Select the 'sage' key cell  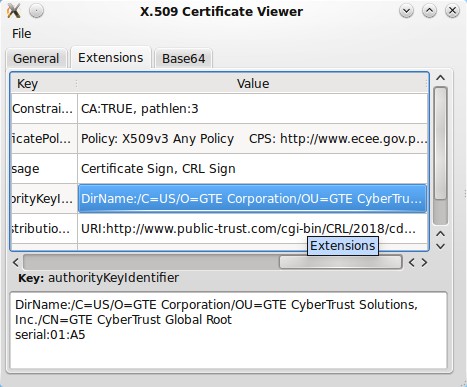pos(44,169)
